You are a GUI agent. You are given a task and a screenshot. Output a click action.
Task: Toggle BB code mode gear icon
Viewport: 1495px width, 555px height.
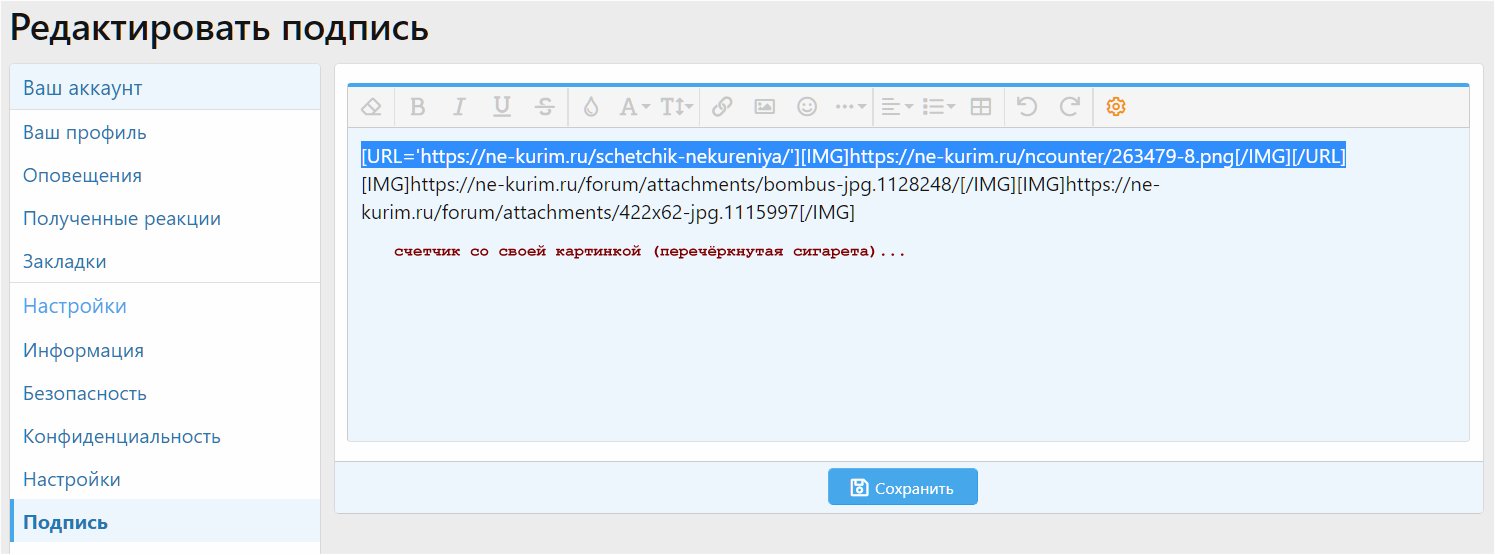1116,106
